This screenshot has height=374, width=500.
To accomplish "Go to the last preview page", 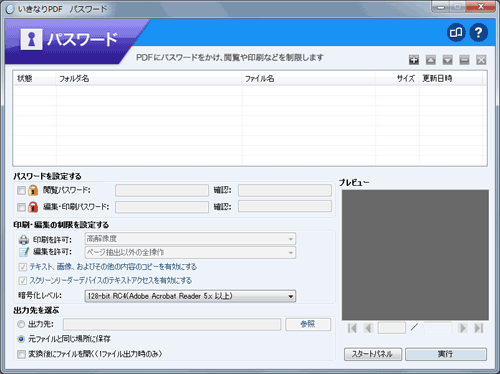I will 479,328.
